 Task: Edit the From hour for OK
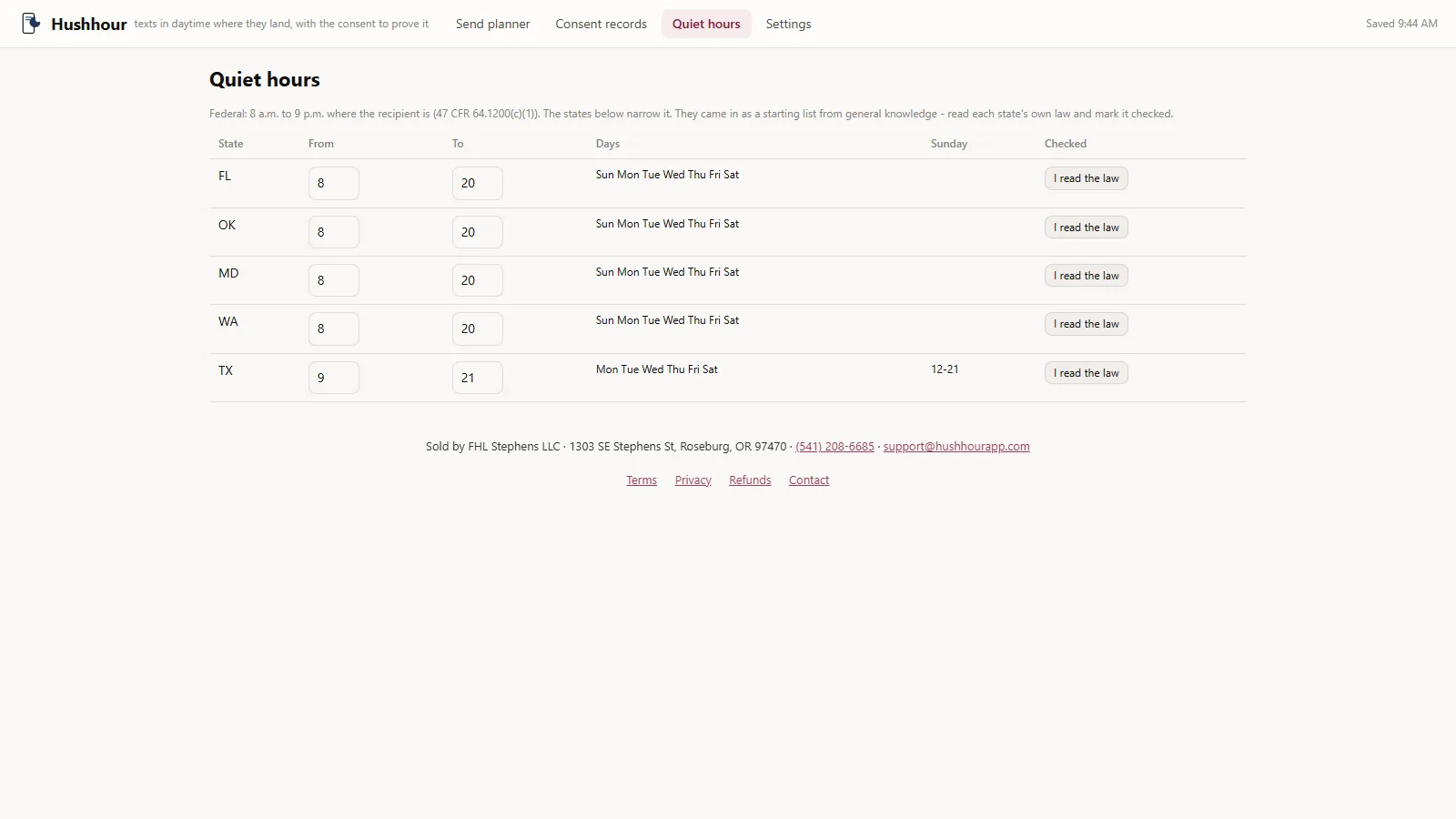click(334, 232)
